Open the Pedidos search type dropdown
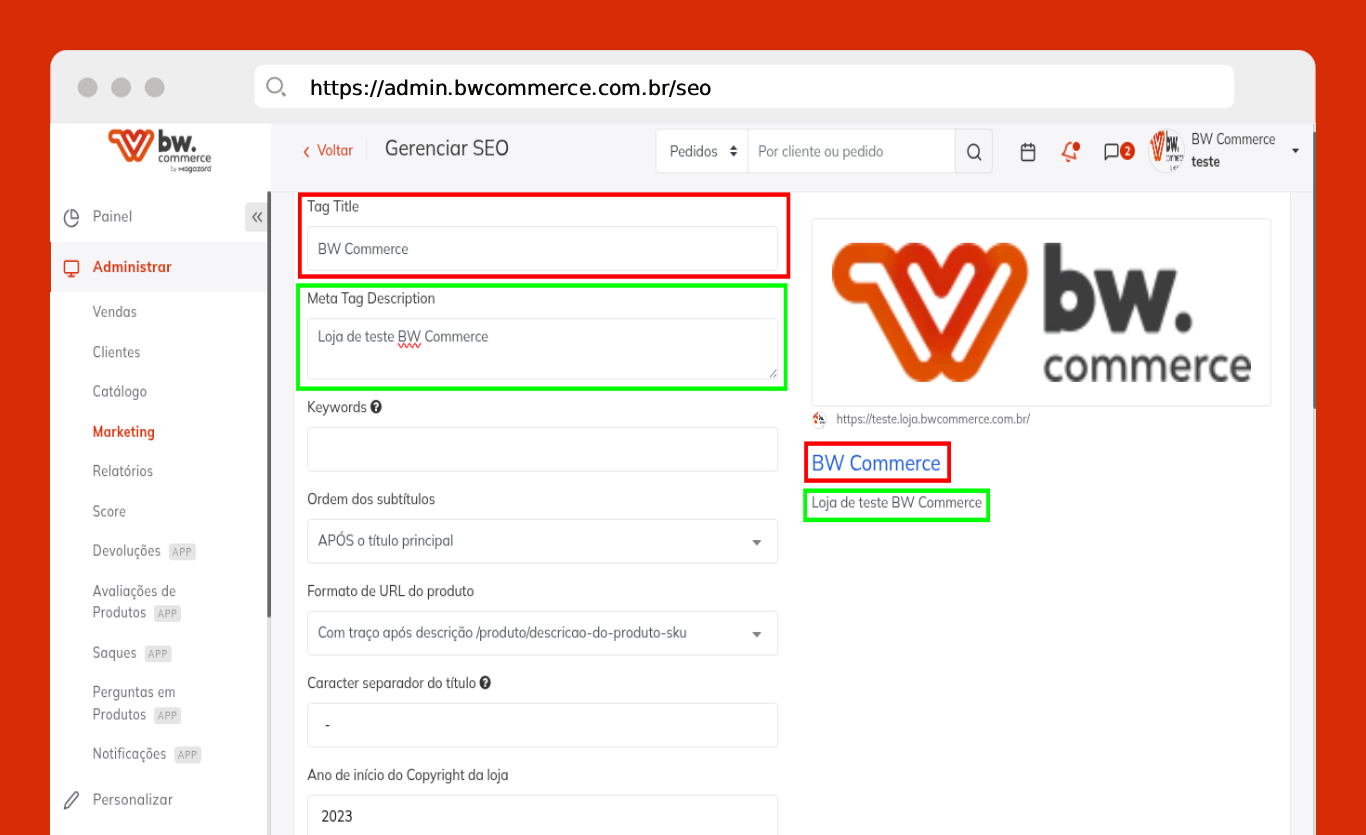 702,152
